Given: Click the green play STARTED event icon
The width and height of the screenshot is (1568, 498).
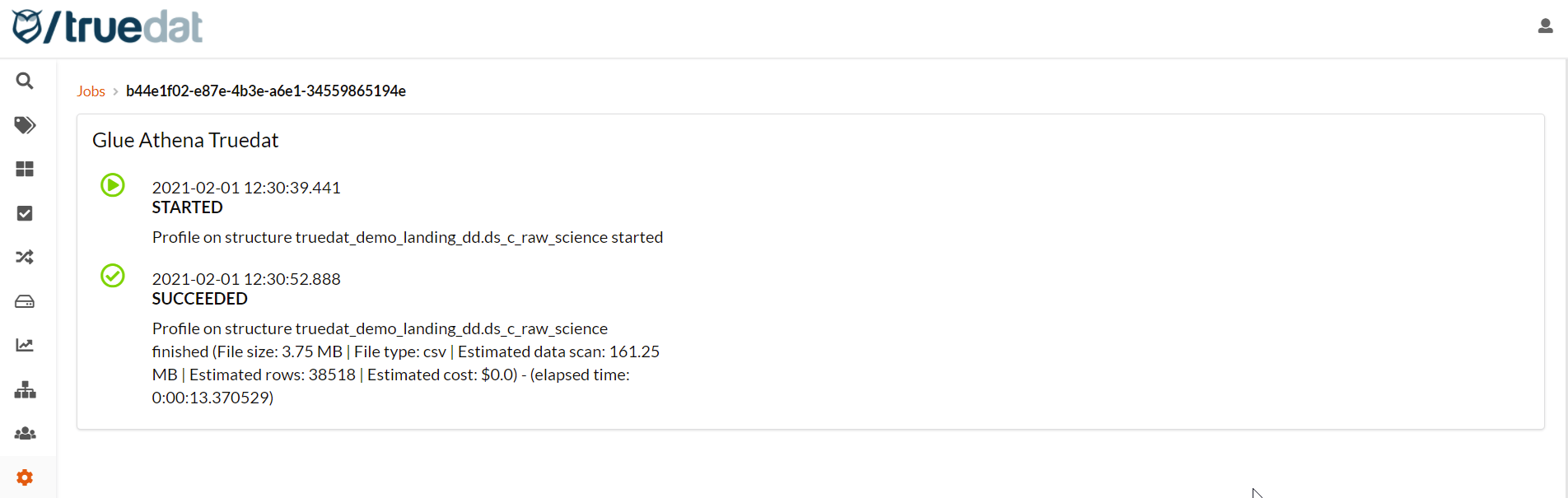Looking at the screenshot, I should [113, 185].
